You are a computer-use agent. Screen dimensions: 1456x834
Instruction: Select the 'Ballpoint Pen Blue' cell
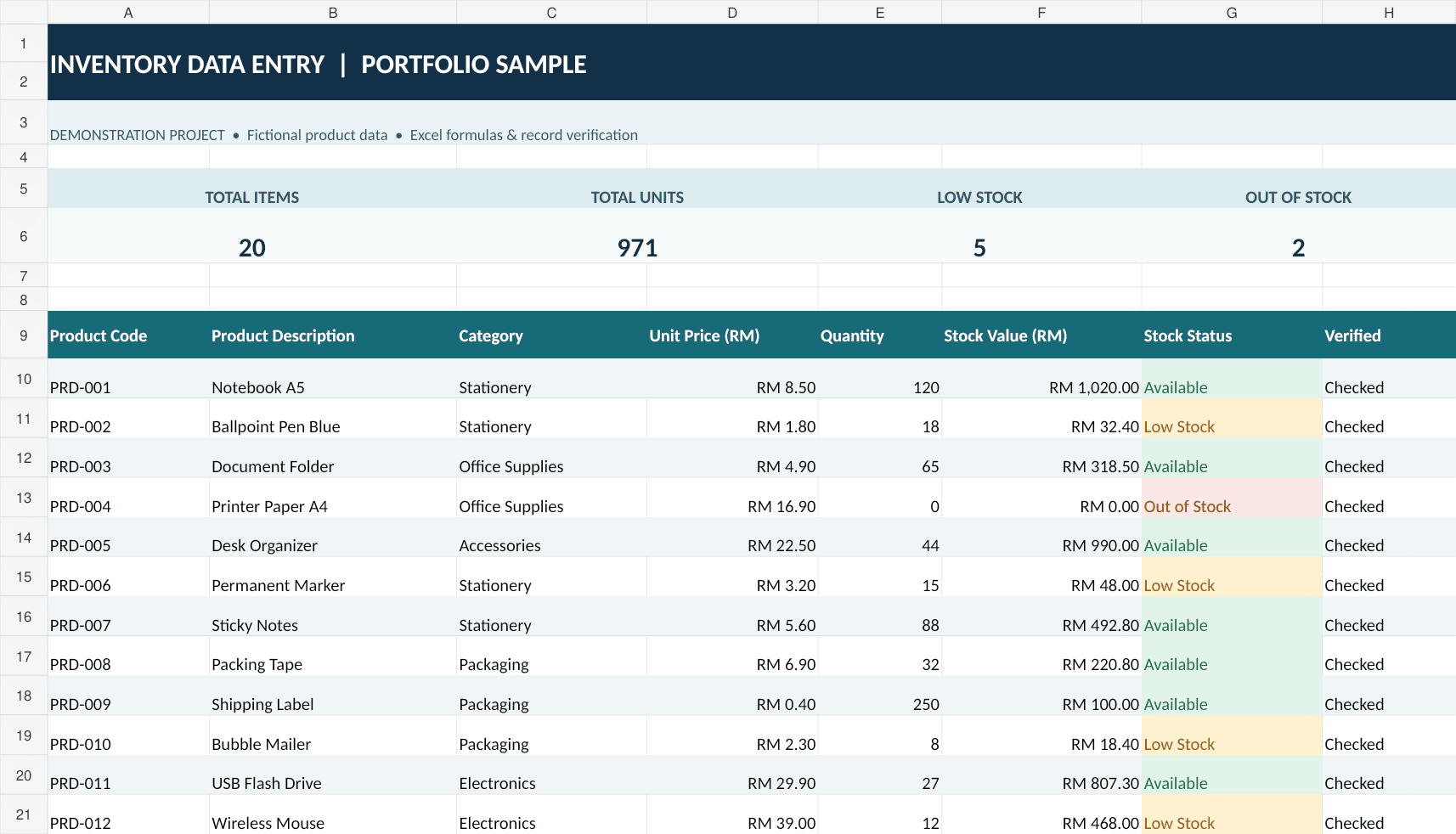tap(333, 419)
